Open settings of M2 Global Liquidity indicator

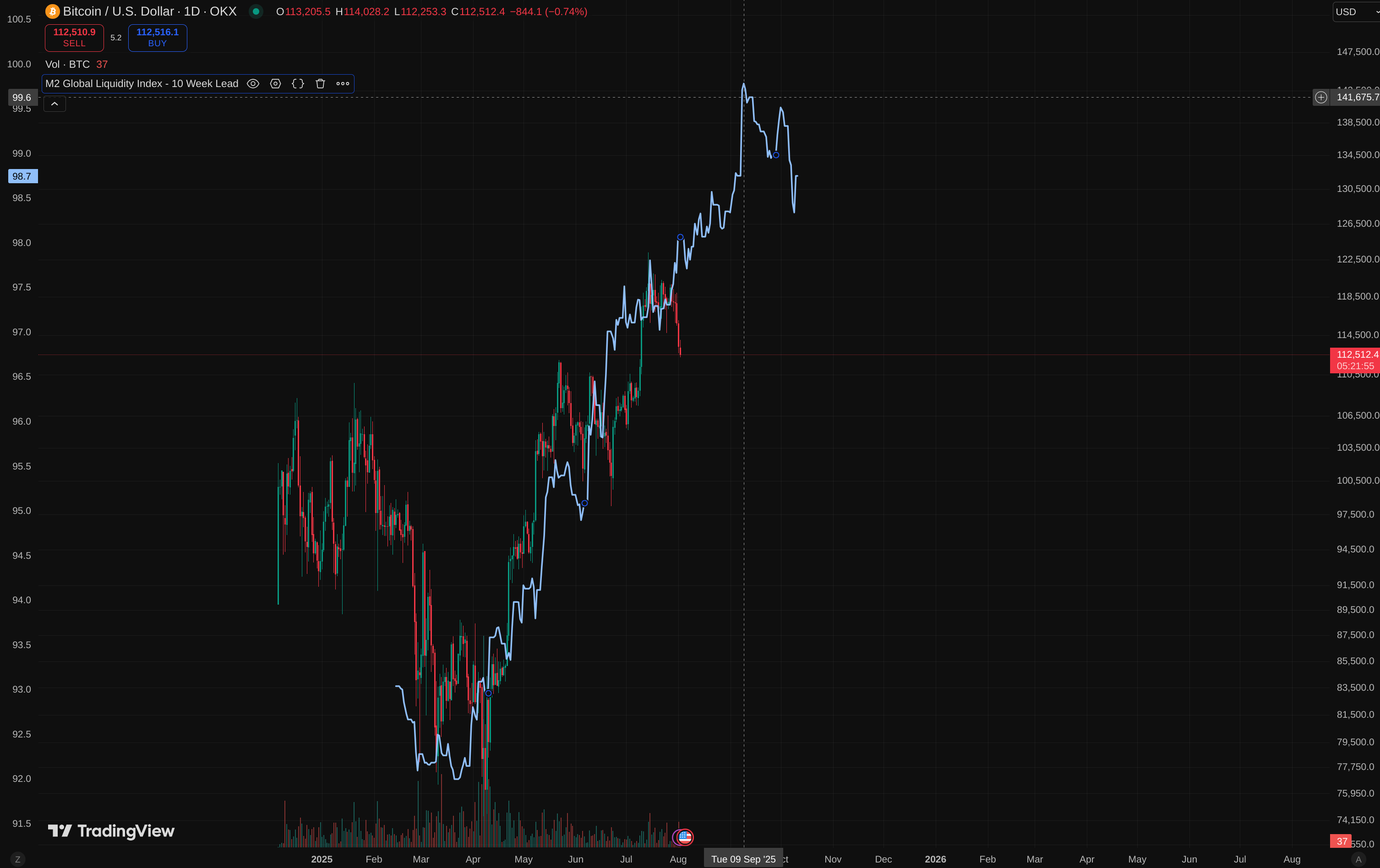point(275,84)
